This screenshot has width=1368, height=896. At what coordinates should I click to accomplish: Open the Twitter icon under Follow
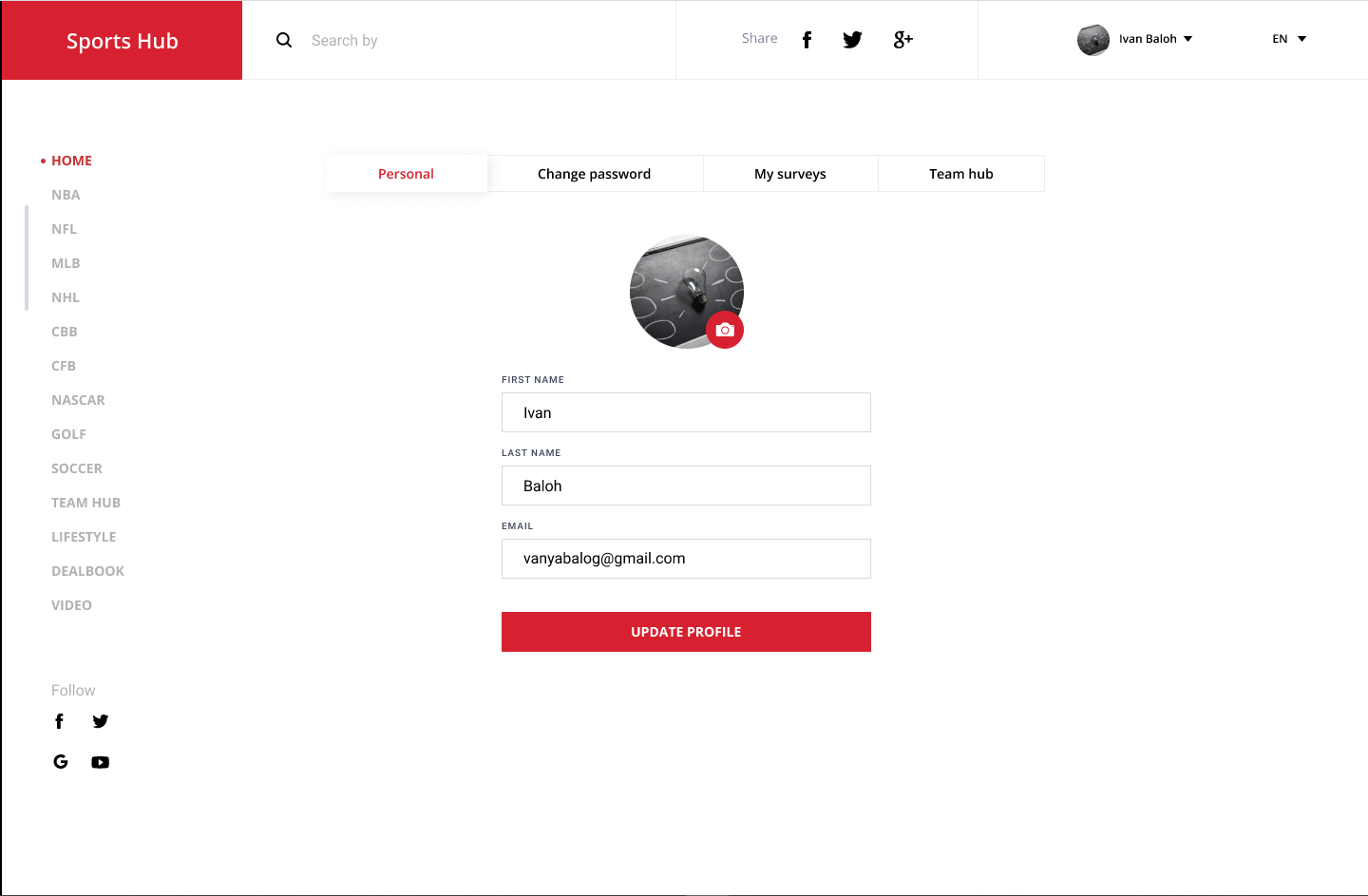[101, 721]
